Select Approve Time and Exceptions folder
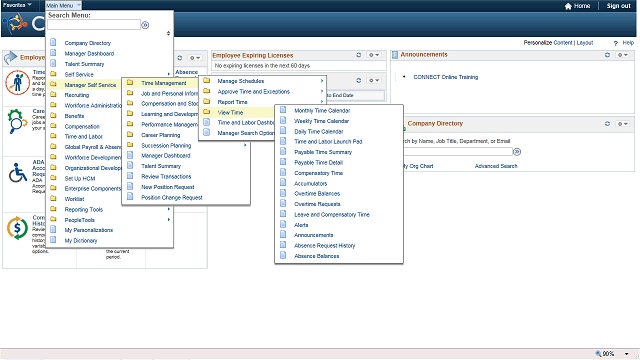Viewport: 640px width, 360px height. (253, 91)
